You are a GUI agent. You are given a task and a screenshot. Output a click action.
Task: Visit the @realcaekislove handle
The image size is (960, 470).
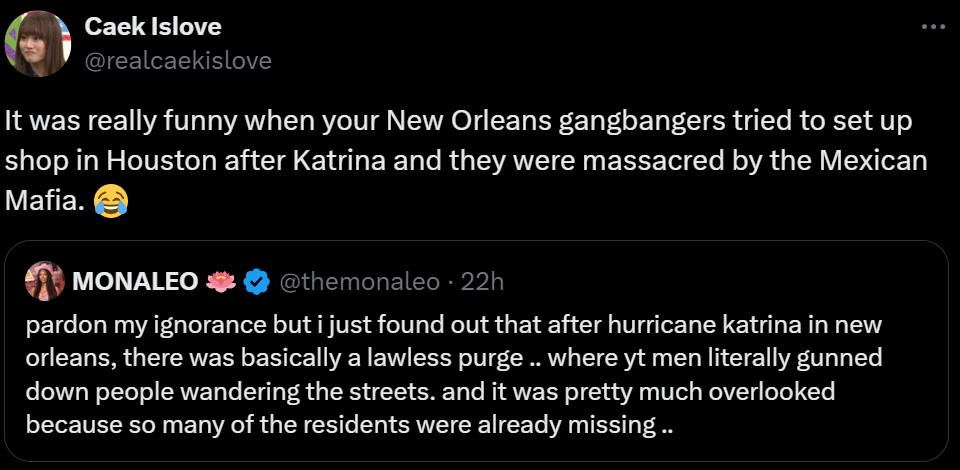[x=178, y=60]
